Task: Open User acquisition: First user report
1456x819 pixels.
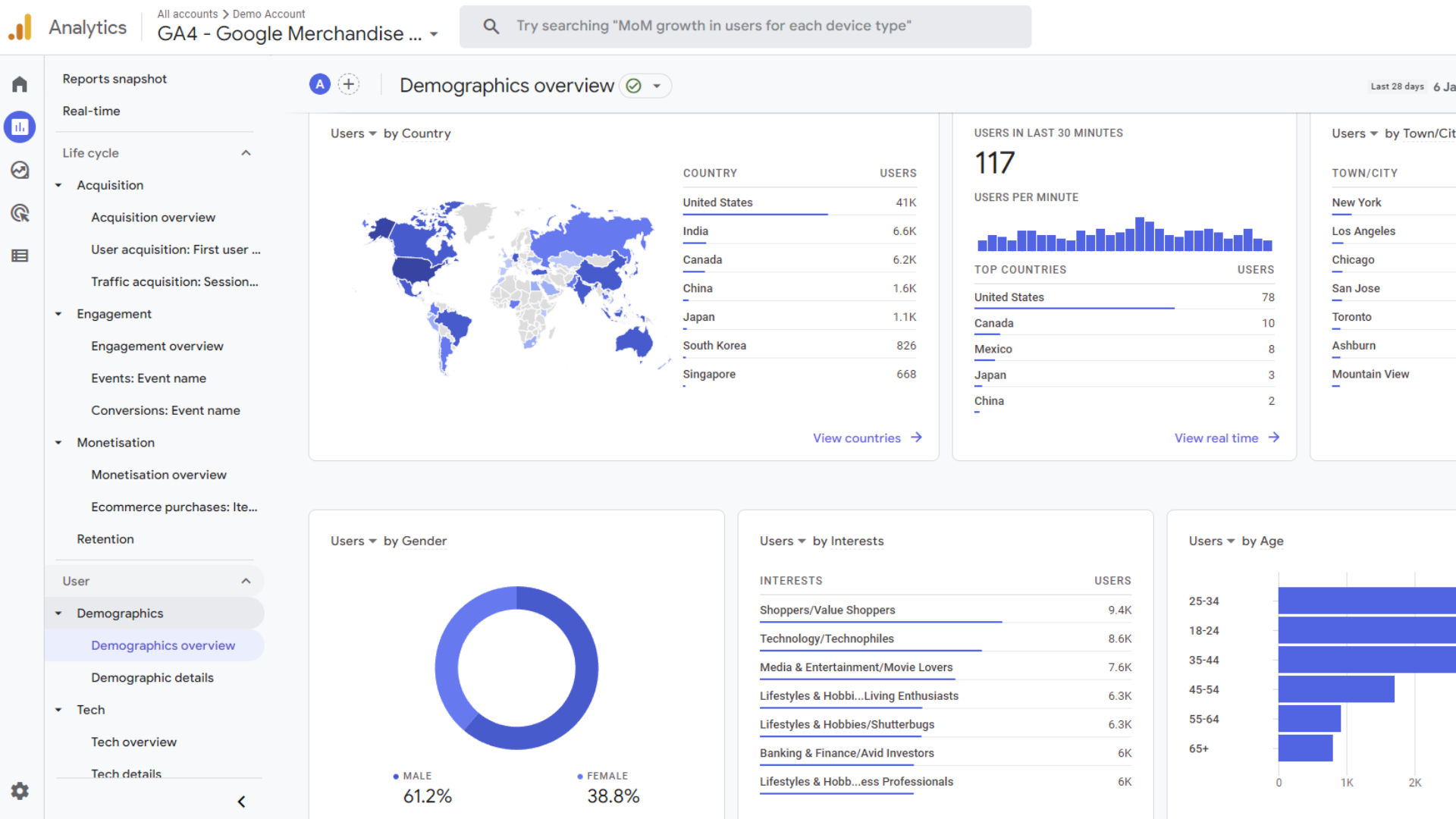Action: pos(176,249)
